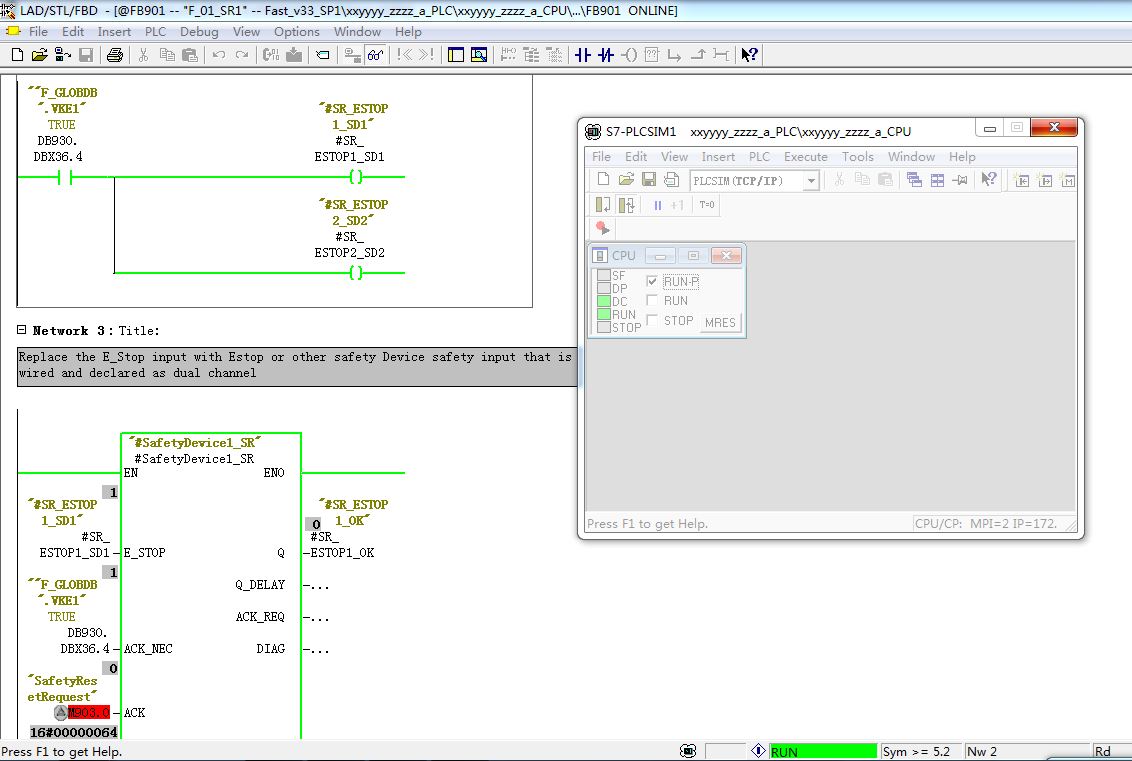1132x761 pixels.
Task: Open the Options menu
Action: click(x=297, y=32)
